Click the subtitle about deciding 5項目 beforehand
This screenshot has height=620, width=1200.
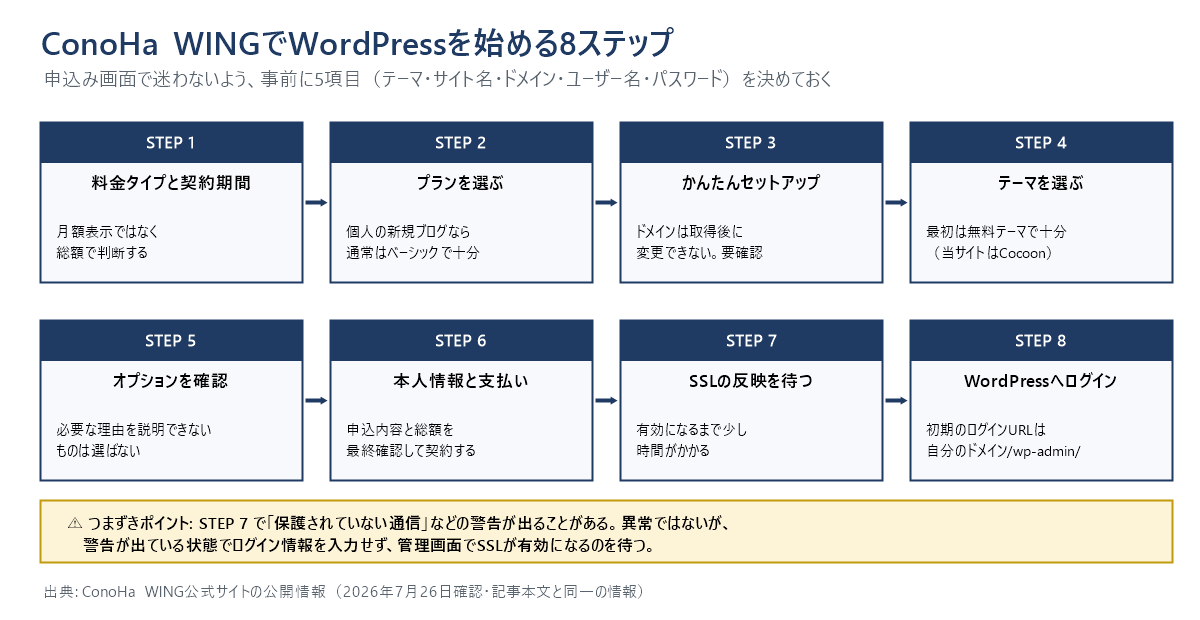coord(439,80)
